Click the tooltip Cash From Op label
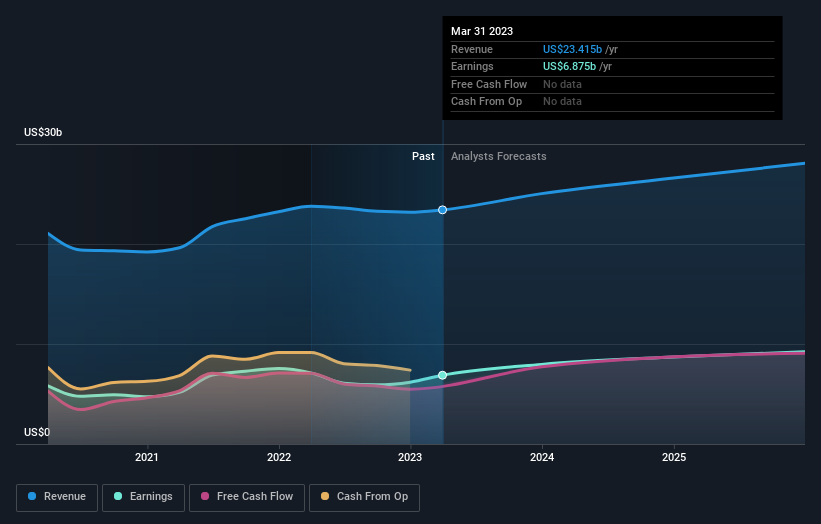 pyautogui.click(x=486, y=102)
